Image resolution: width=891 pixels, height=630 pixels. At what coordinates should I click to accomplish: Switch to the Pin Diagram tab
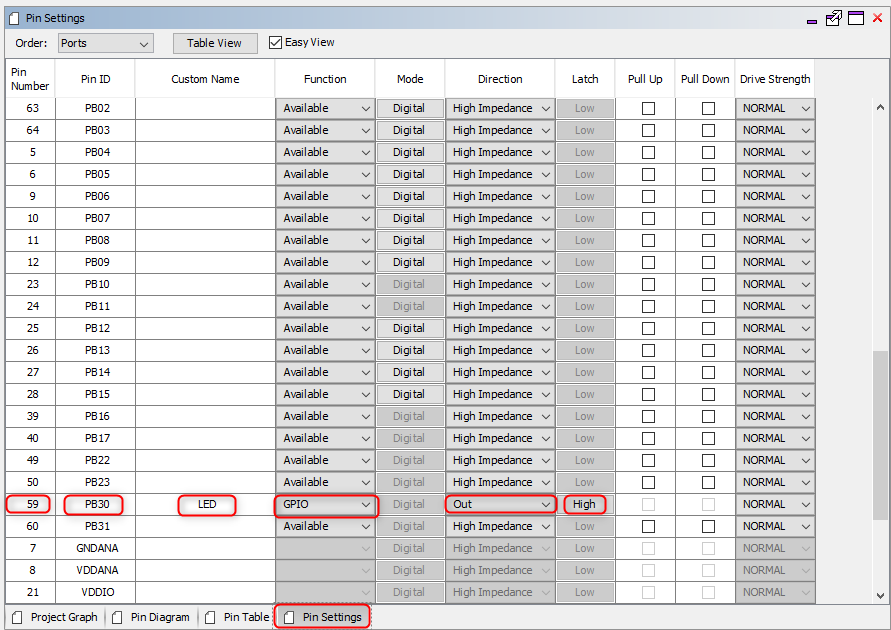(159, 617)
